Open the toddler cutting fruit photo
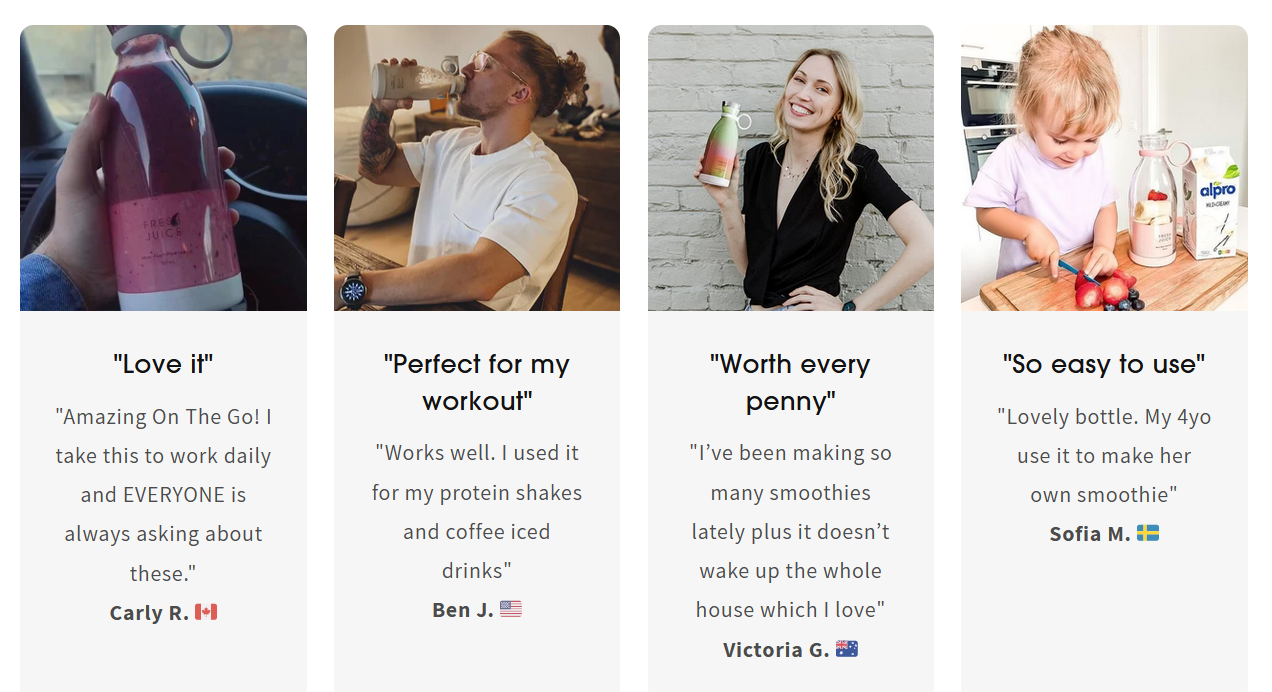This screenshot has width=1272, height=692. tap(1104, 168)
